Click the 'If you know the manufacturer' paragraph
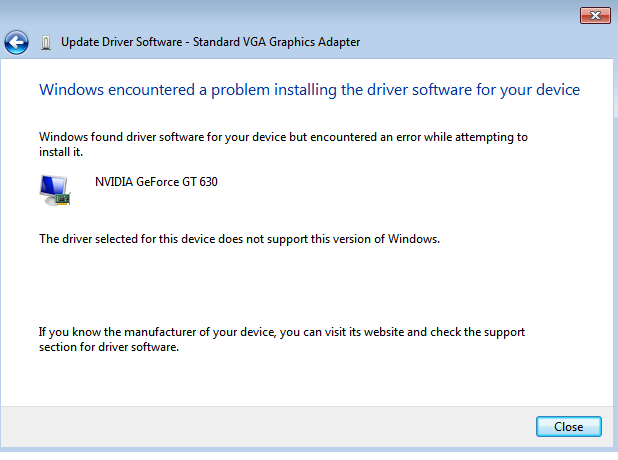 pos(282,339)
